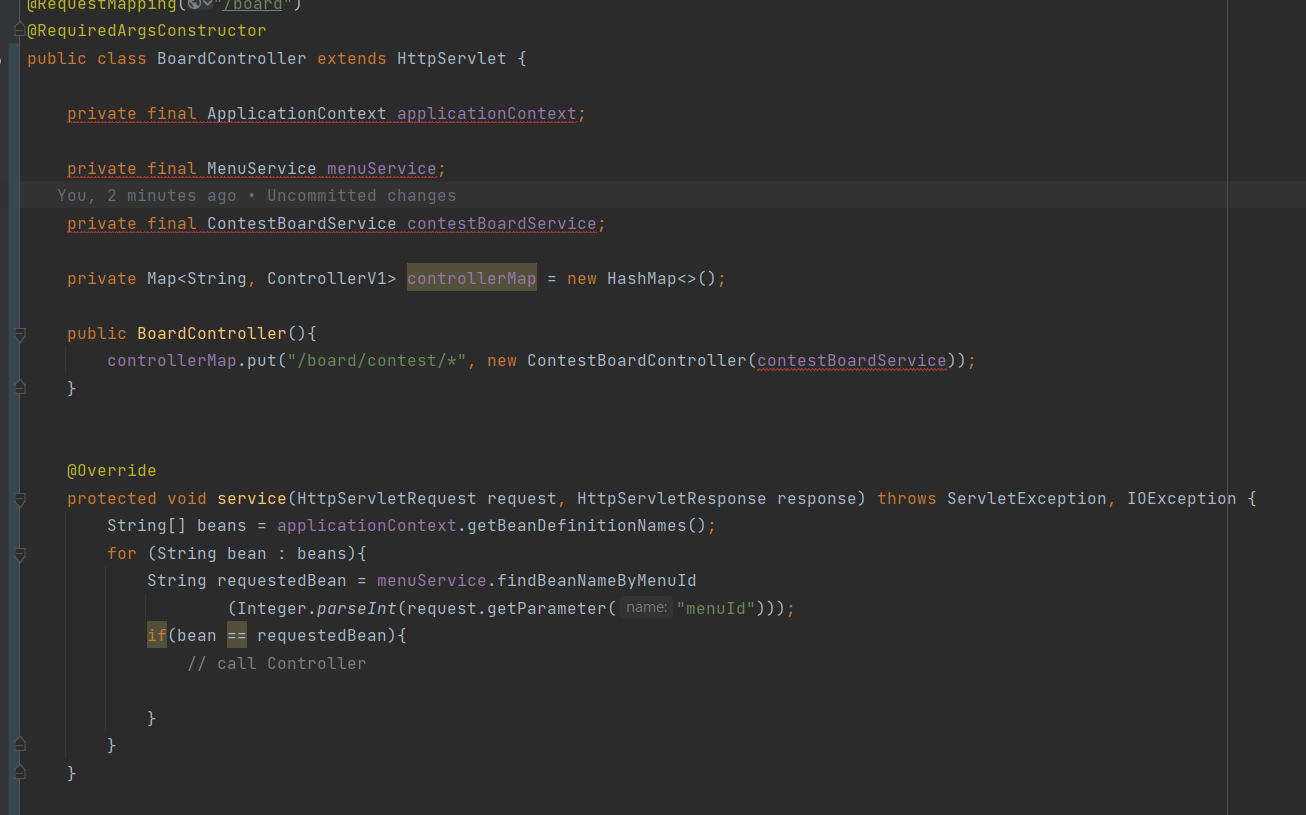Click the MenuService type name

click(x=262, y=168)
